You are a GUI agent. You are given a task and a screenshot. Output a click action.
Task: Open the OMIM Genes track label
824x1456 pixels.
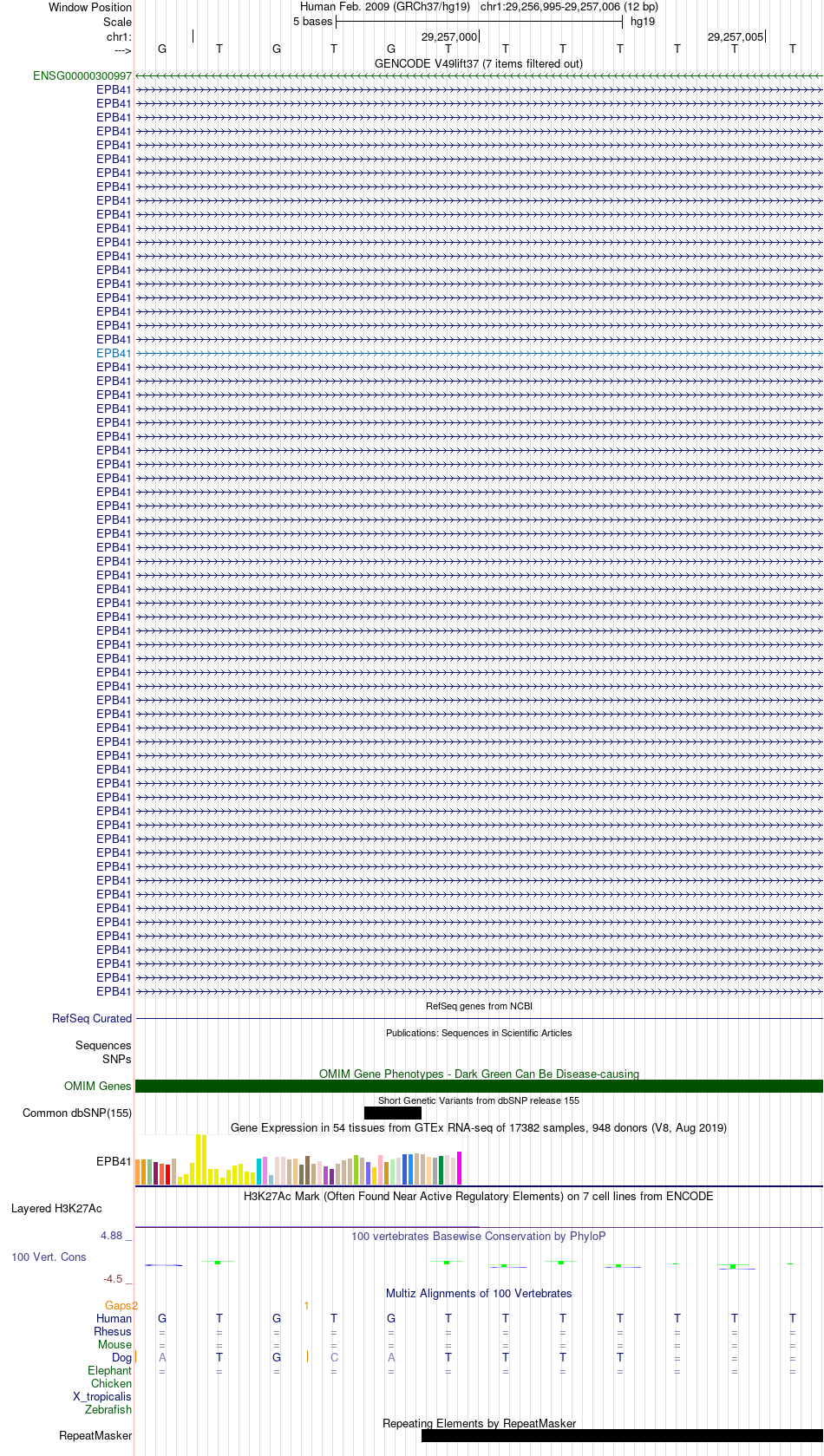click(98, 1086)
